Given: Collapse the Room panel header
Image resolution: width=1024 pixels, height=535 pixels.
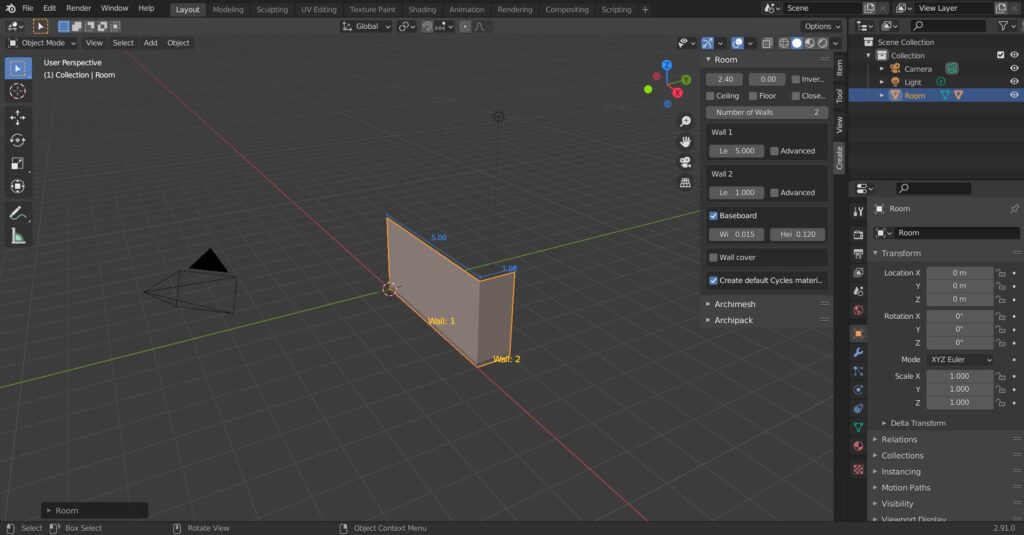Looking at the screenshot, I should point(725,59).
